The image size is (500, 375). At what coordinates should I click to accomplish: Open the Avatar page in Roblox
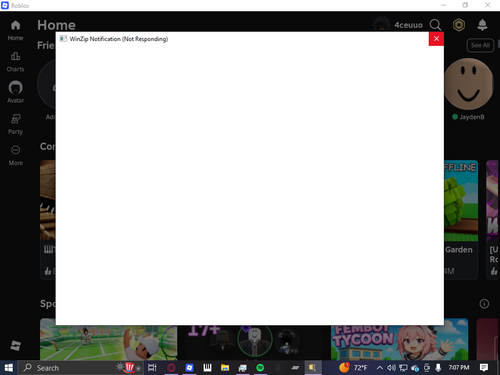coord(15,92)
